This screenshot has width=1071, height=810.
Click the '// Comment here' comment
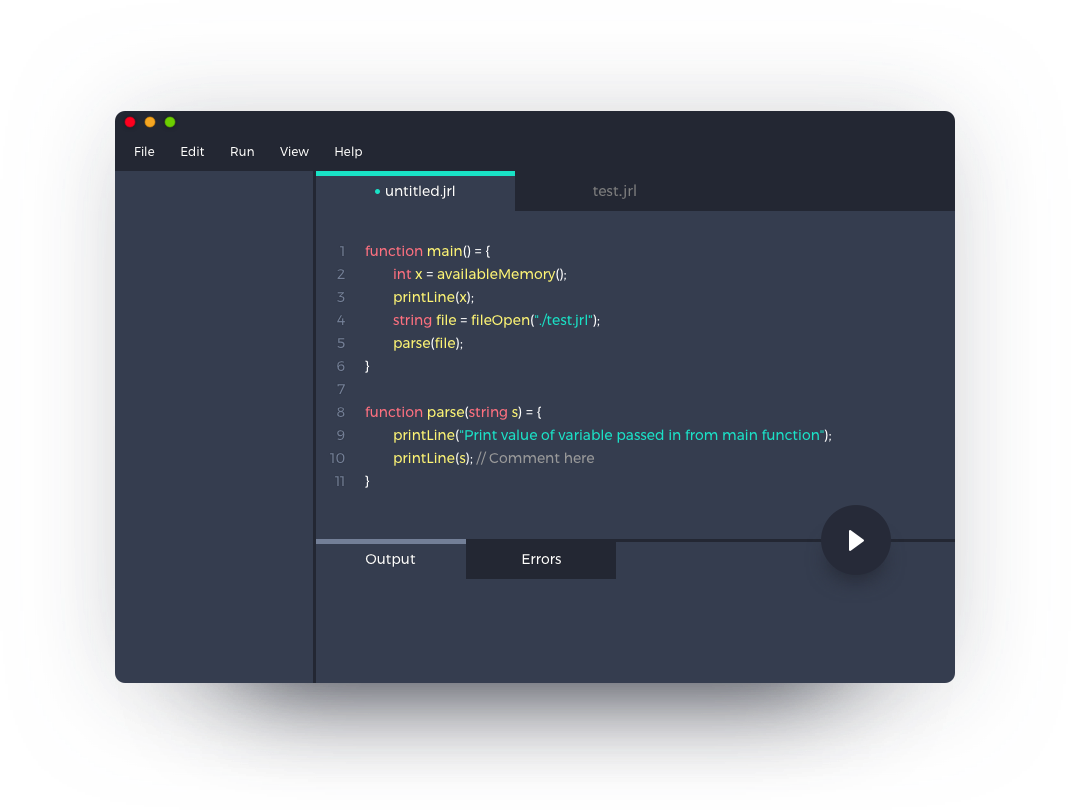[x=535, y=458]
